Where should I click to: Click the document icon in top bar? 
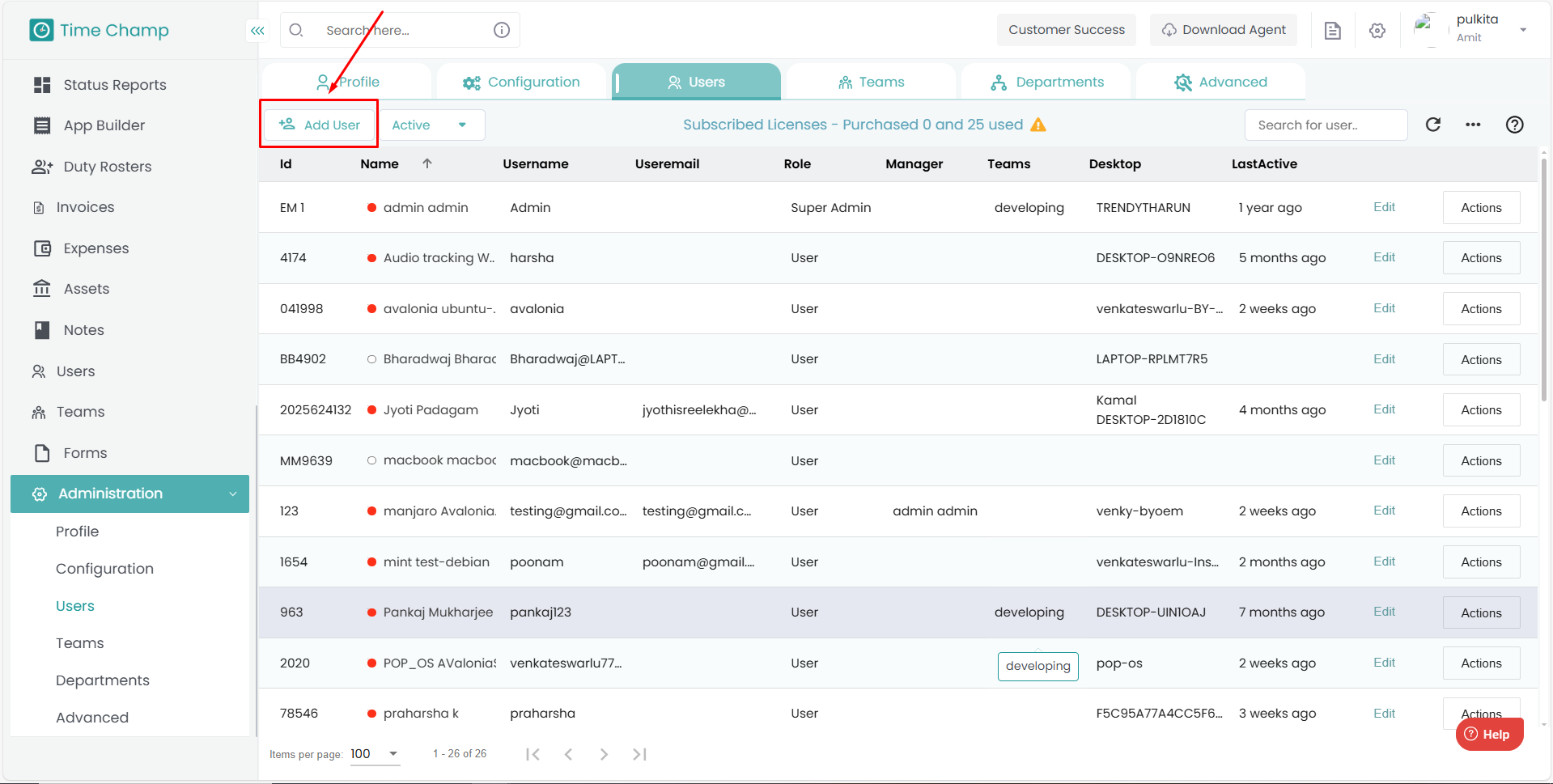pyautogui.click(x=1332, y=31)
